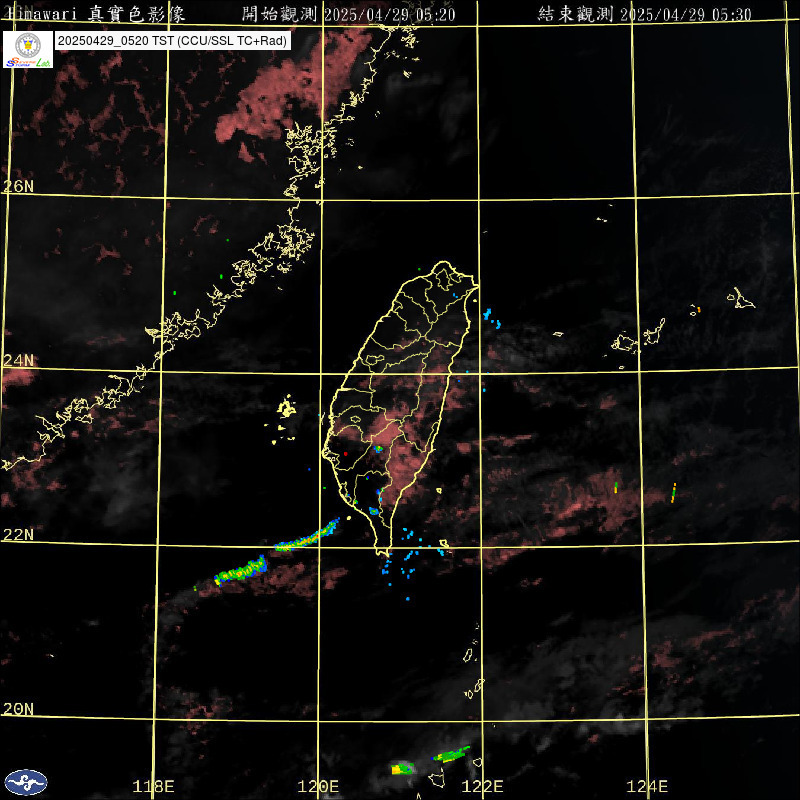This screenshot has width=800, height=800.
Task: Click the 結束觀測 2025/04/29 05:30 timestamp
Action: 644,14
